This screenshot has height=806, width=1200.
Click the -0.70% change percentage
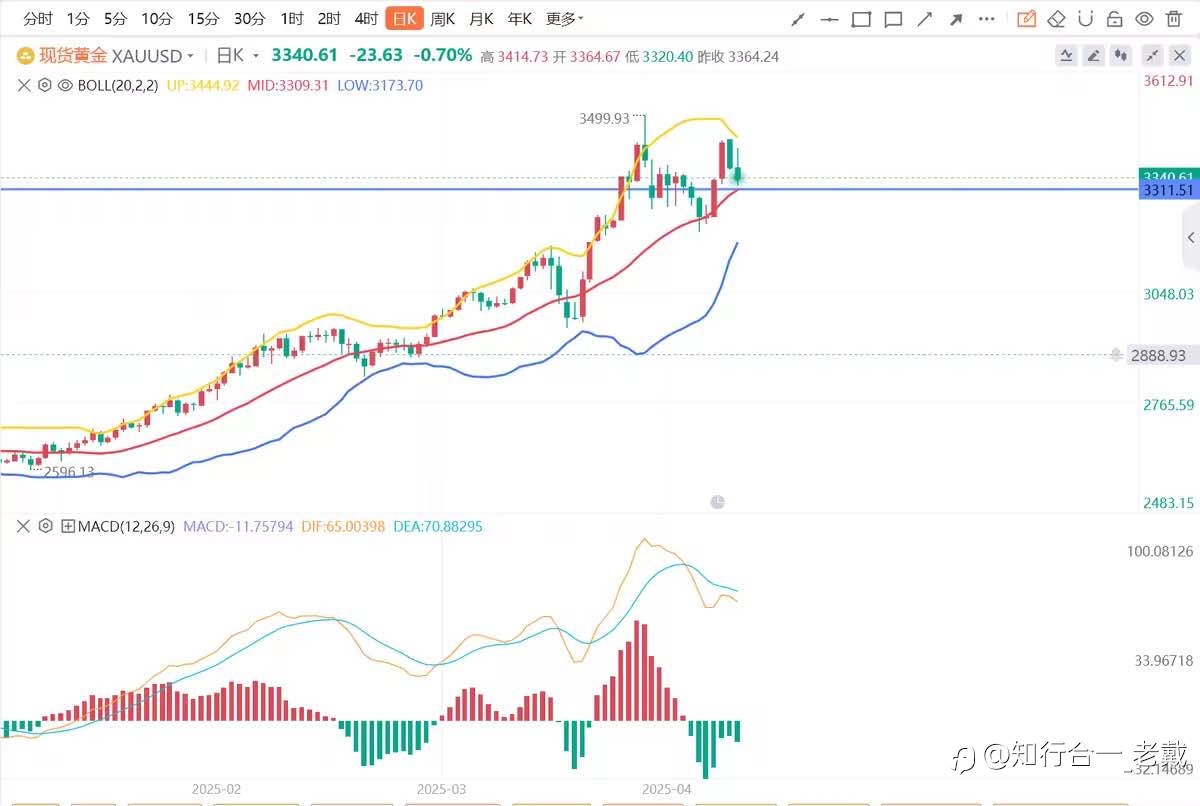pos(443,56)
